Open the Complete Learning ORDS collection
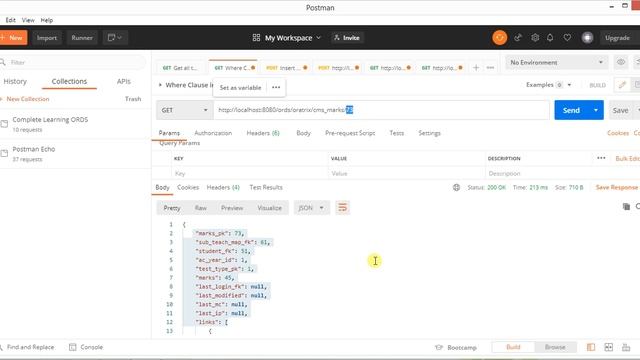Image resolution: width=640 pixels, height=360 pixels. tap(76, 124)
